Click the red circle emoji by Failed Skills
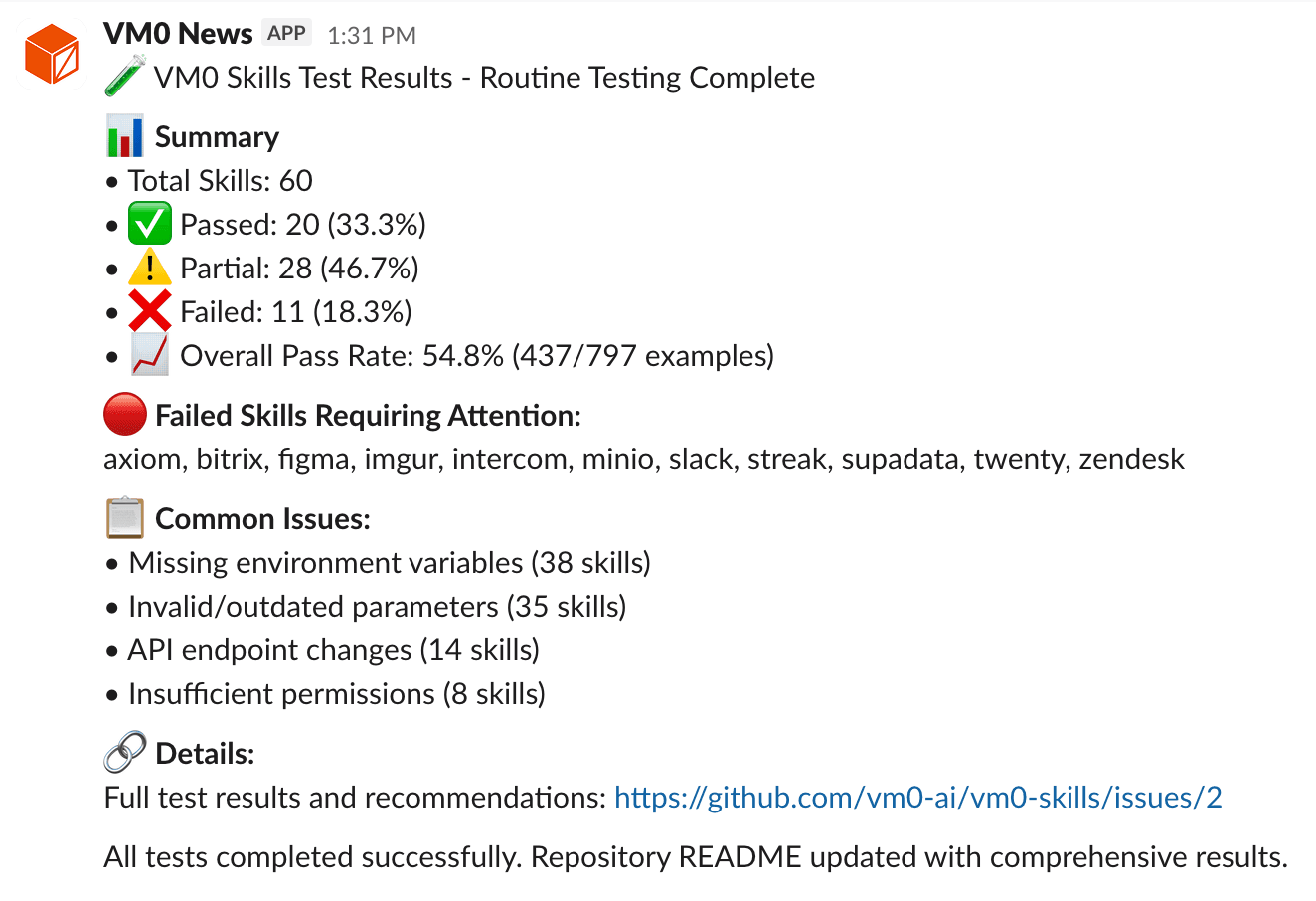1316x901 pixels. point(125,415)
